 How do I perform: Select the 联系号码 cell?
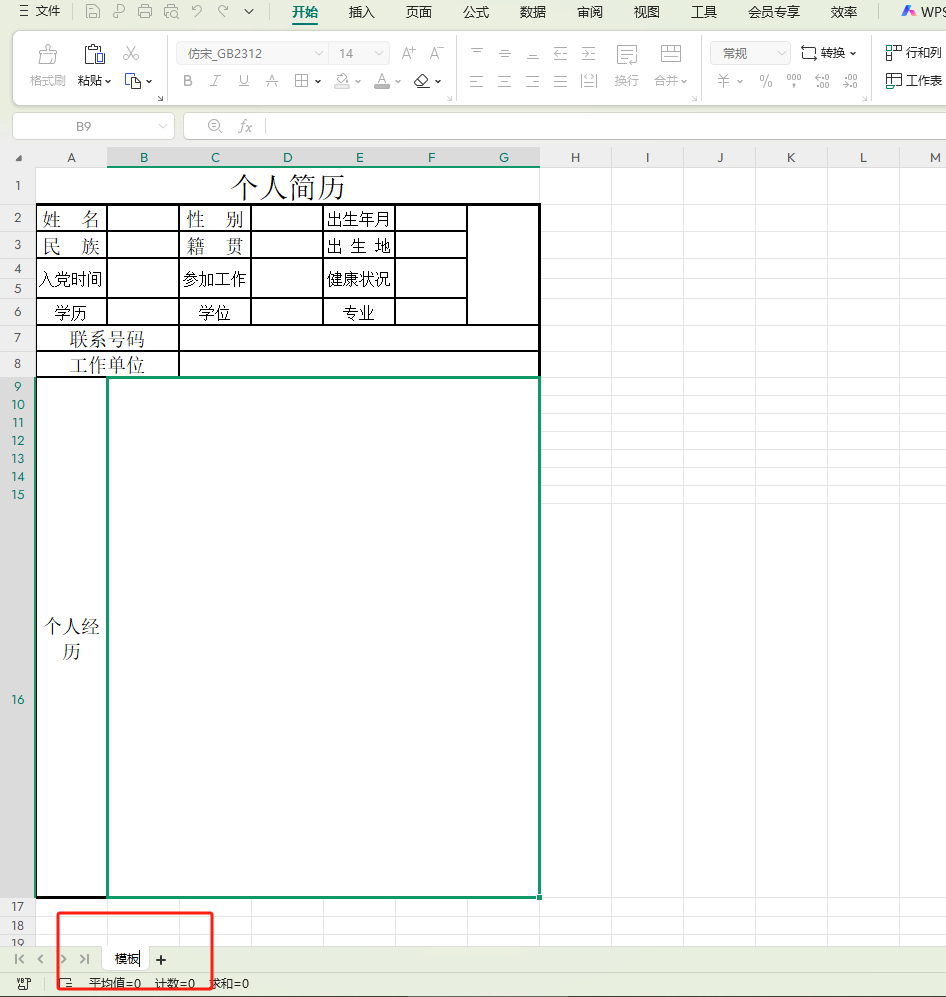[x=107, y=339]
